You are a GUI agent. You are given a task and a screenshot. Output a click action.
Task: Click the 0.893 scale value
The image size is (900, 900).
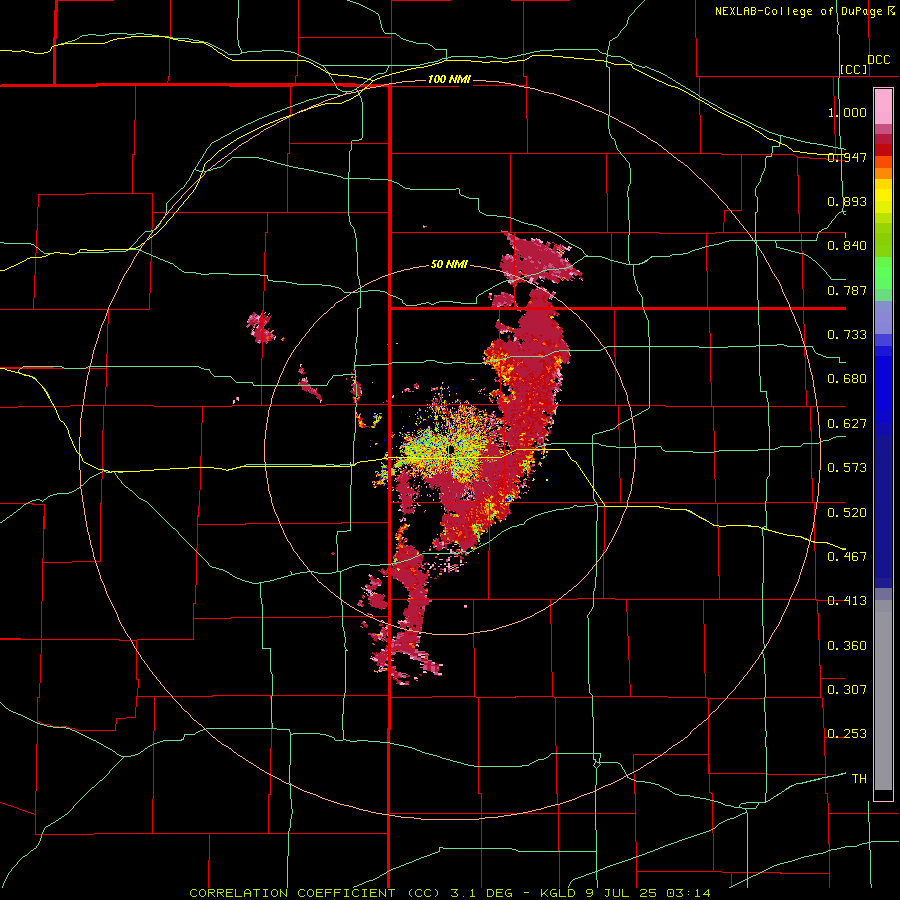[x=847, y=201]
